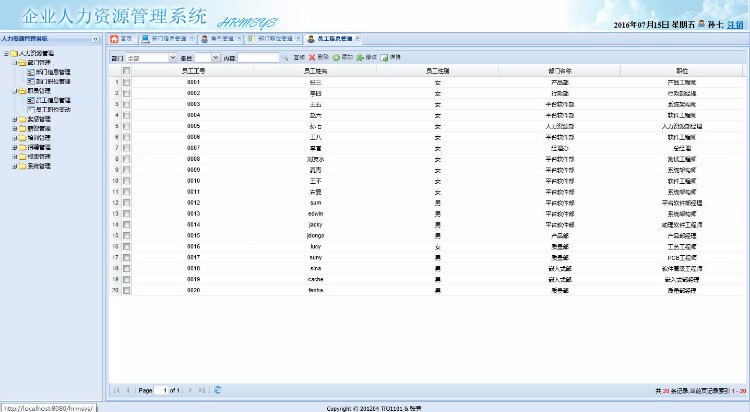Tick the select-all checkbox in the grid header
This screenshot has height=412, width=750.
coord(127,71)
